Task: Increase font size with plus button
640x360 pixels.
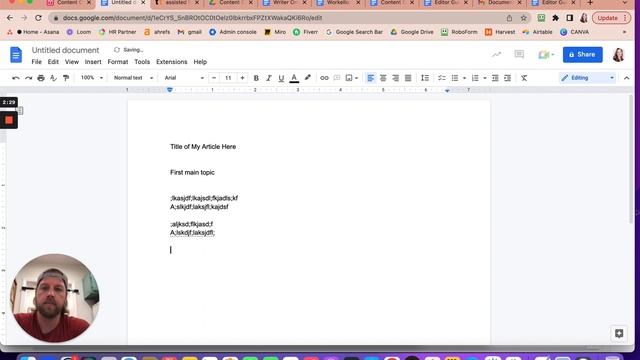Action: pyautogui.click(x=242, y=78)
